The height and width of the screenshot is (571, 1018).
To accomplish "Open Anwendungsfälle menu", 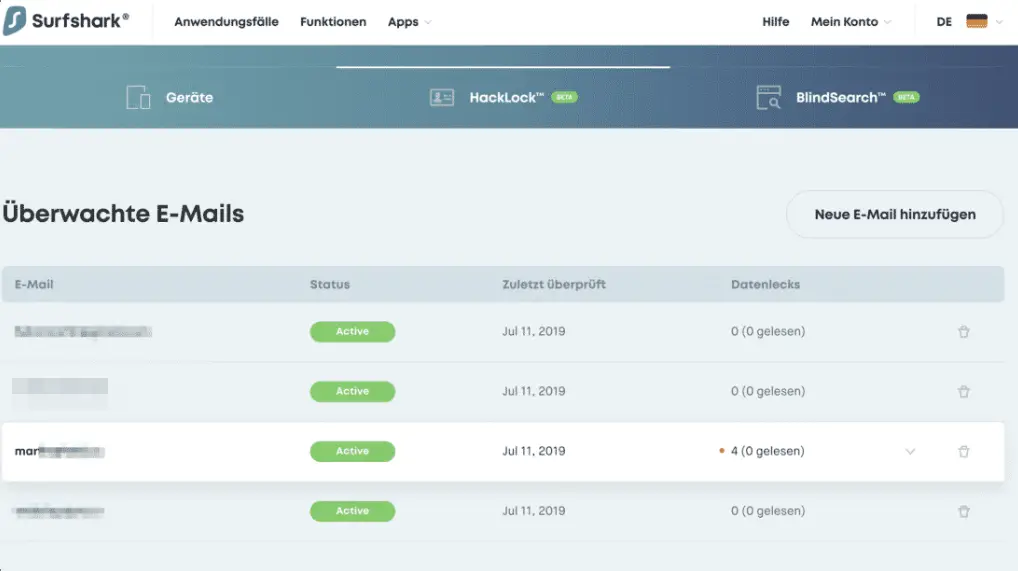I will point(226,21).
